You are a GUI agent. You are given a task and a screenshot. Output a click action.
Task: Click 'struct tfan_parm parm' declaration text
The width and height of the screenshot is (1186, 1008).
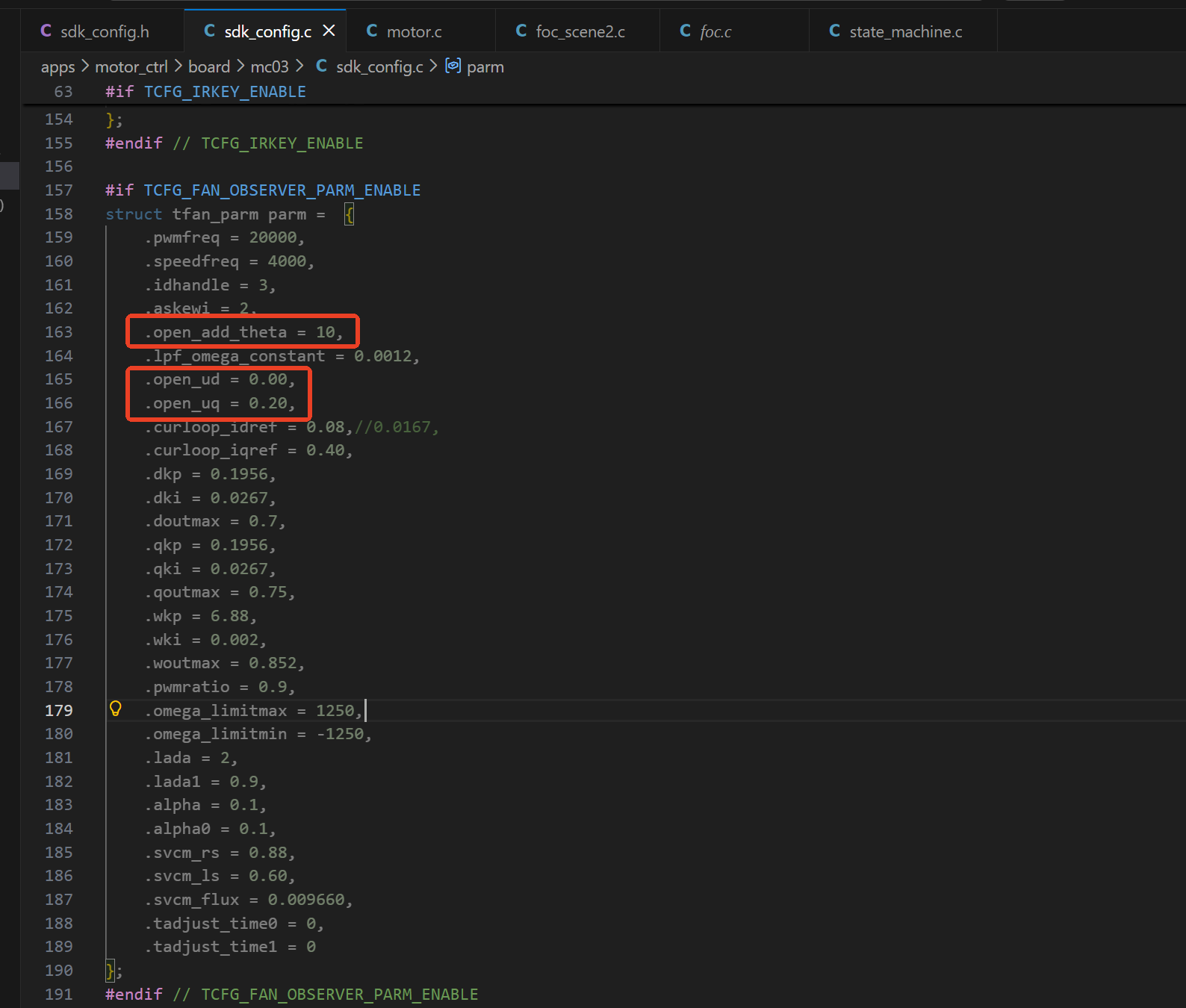[x=206, y=214]
